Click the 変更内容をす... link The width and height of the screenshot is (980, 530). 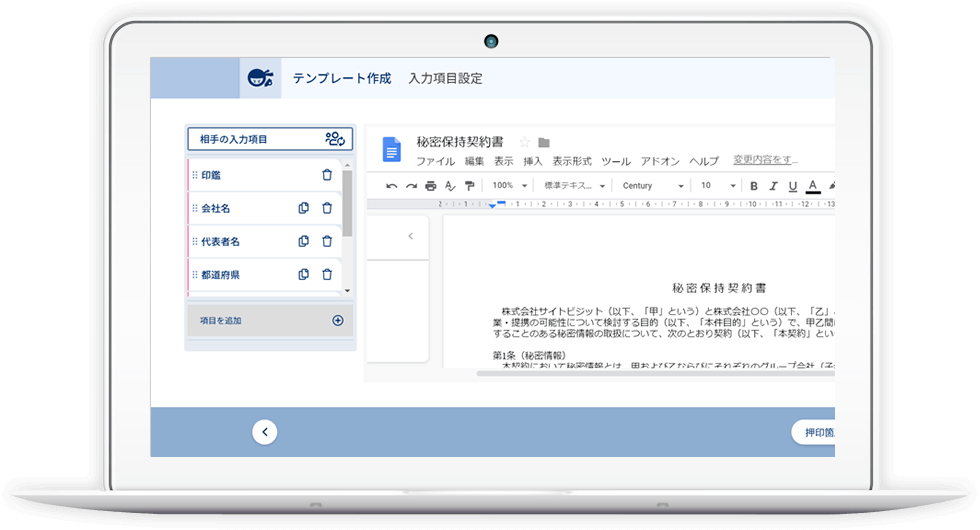[x=766, y=160]
